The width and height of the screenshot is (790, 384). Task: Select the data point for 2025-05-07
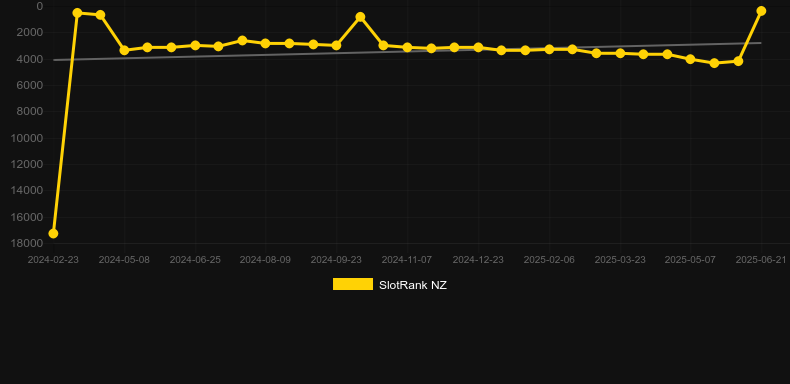point(690,59)
